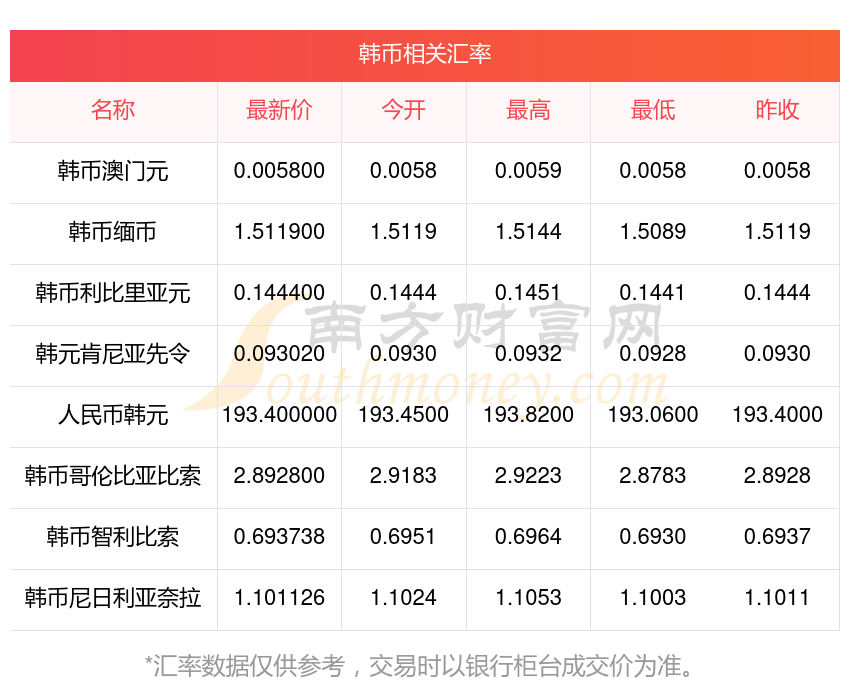Click the row name 韩币缅币
This screenshot has height=698, width=850.
pyautogui.click(x=113, y=232)
